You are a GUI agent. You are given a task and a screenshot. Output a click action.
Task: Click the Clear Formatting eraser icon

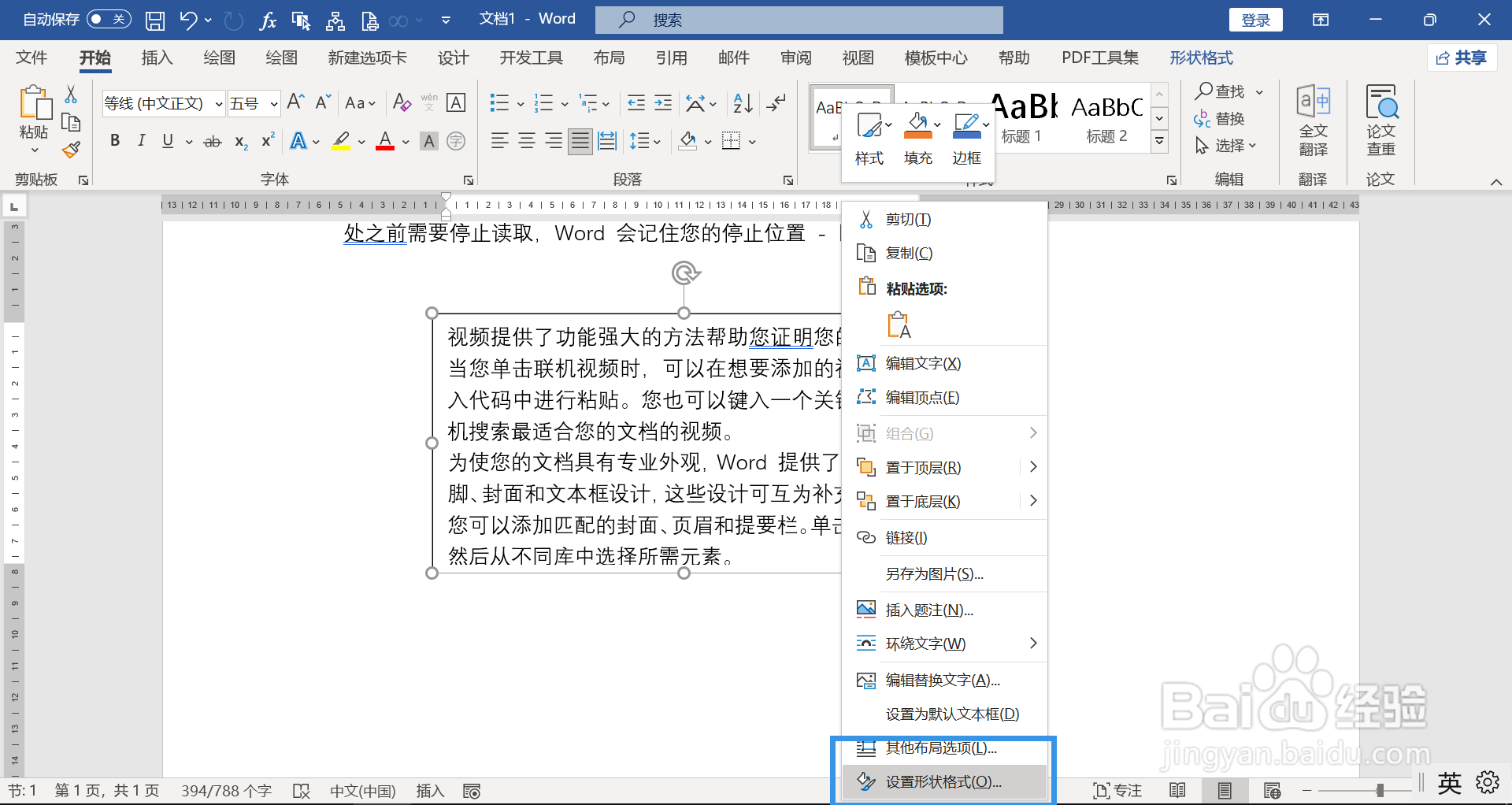coord(402,102)
